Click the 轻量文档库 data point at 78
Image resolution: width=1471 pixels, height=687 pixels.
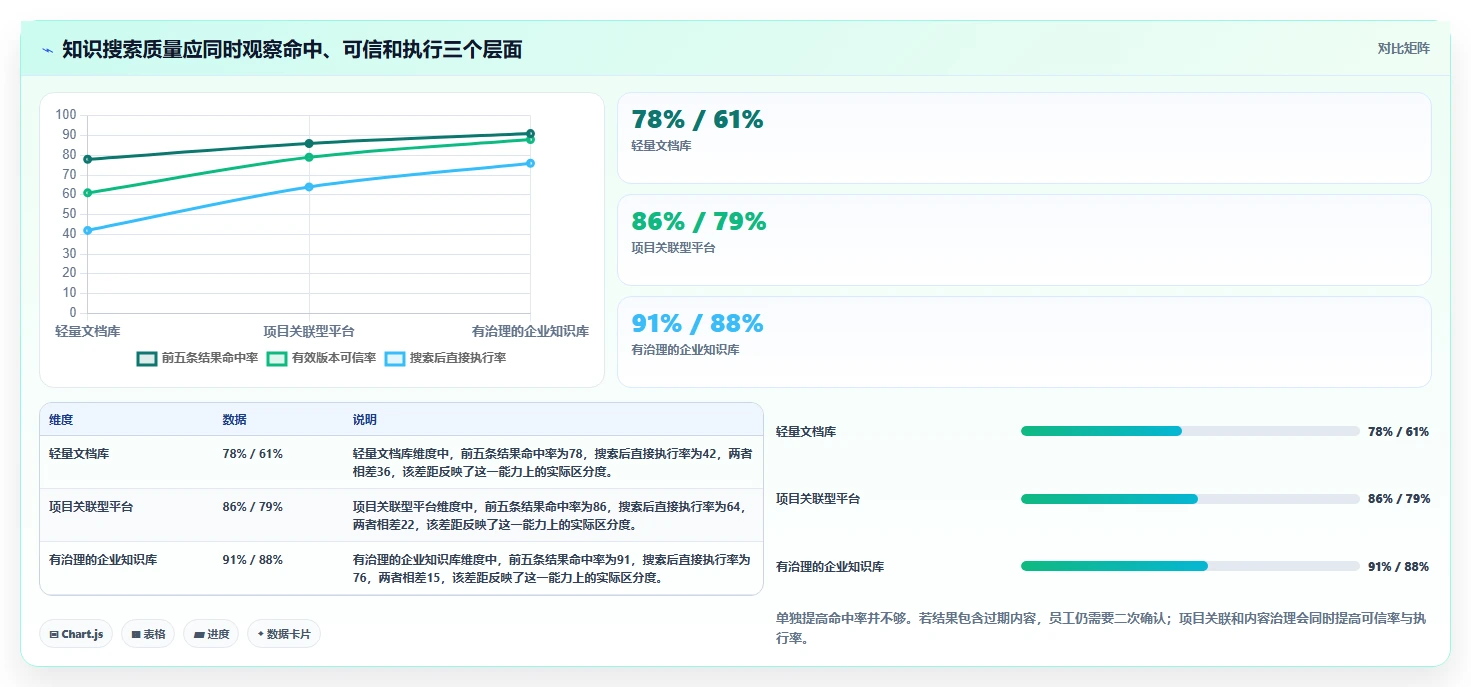[x=88, y=159]
